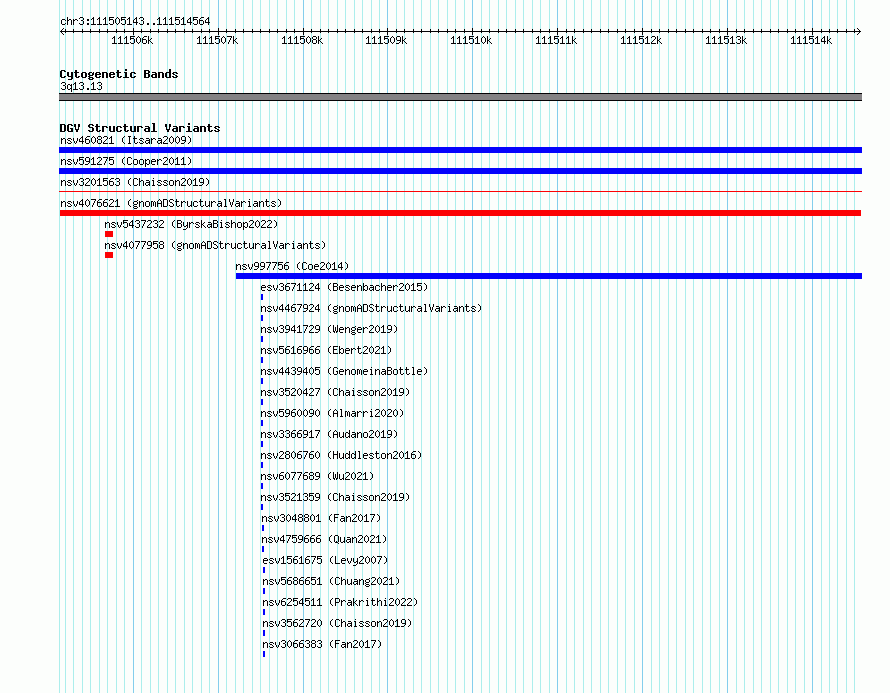Click the nsv460821 (Itsara2009) variant label
The height and width of the screenshot is (693, 890).
pyautogui.click(x=126, y=140)
